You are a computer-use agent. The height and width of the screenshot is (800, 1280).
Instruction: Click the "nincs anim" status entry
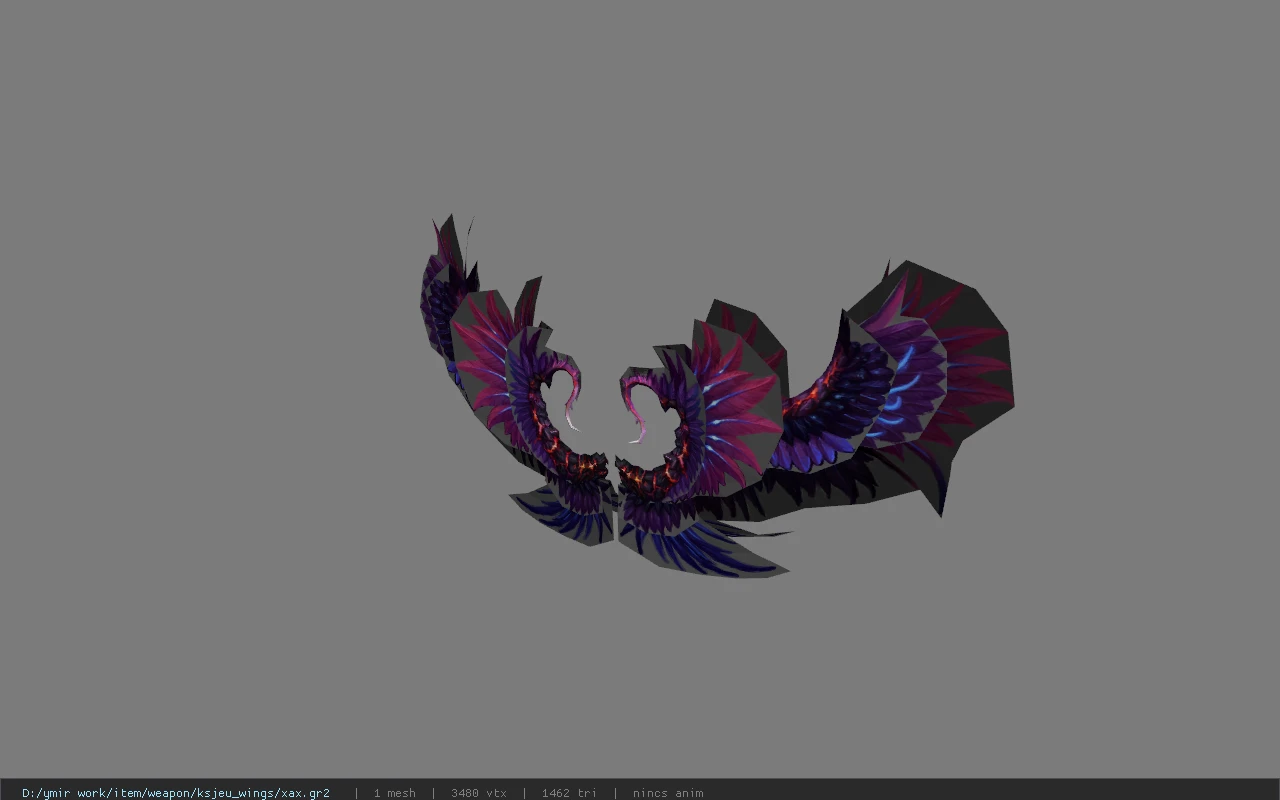(668, 793)
